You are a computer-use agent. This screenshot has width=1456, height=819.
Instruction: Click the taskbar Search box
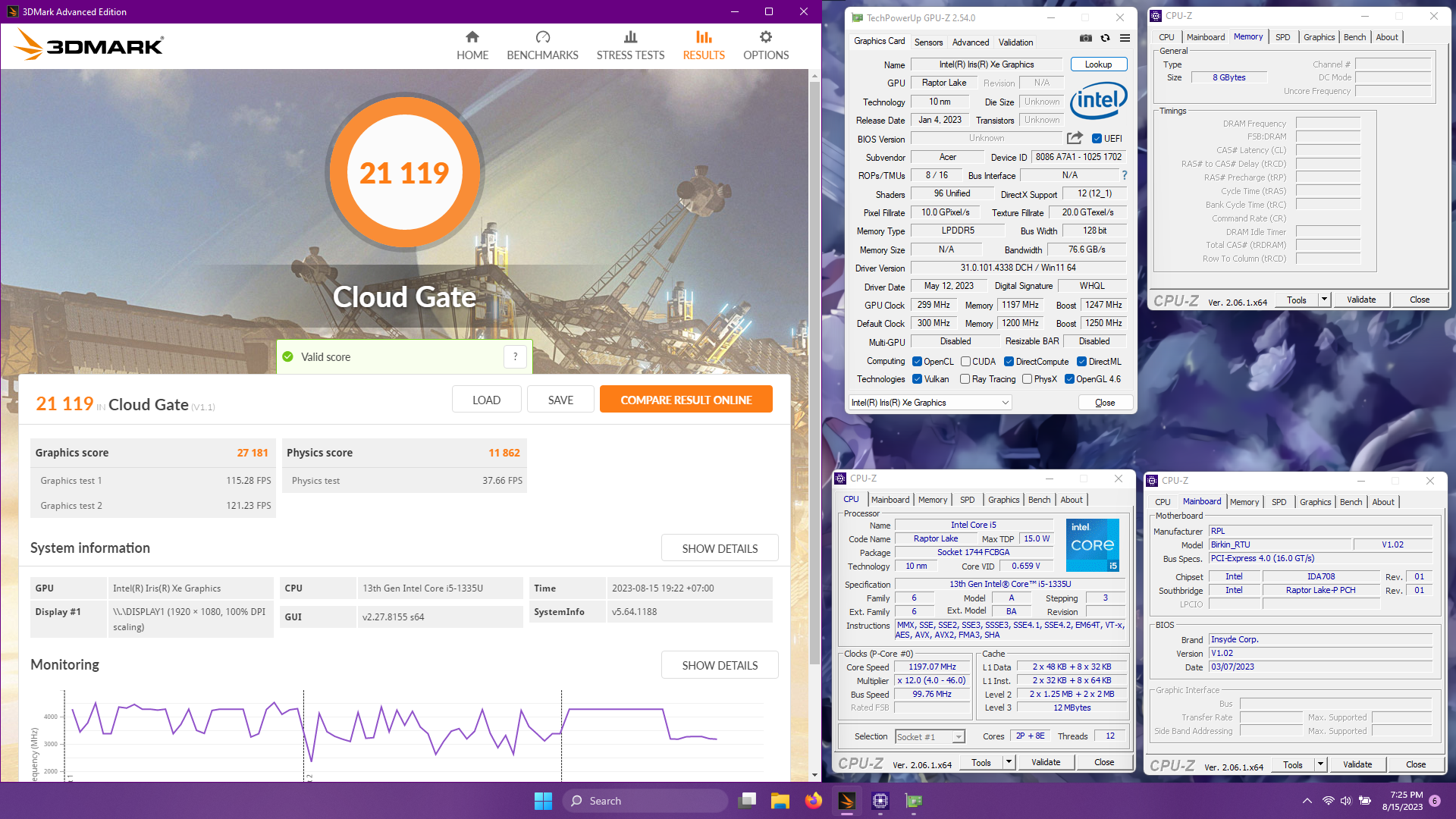(645, 801)
